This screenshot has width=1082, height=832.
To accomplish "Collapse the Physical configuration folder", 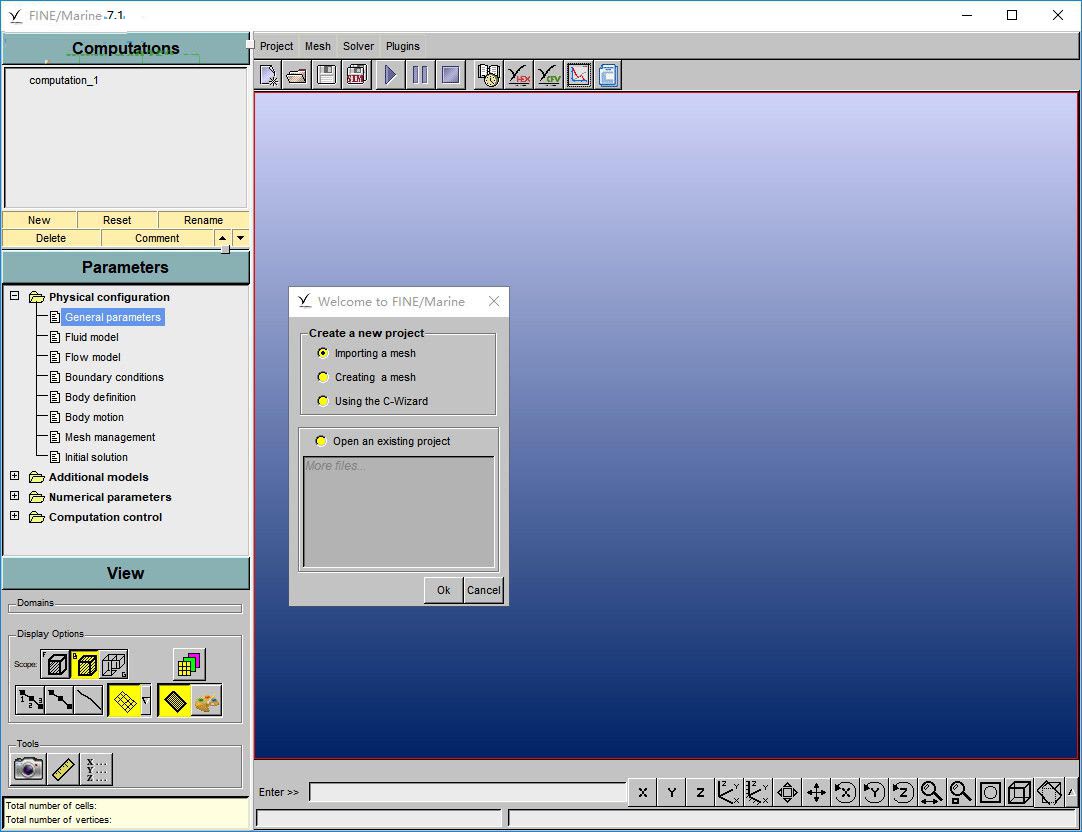I will pos(14,295).
